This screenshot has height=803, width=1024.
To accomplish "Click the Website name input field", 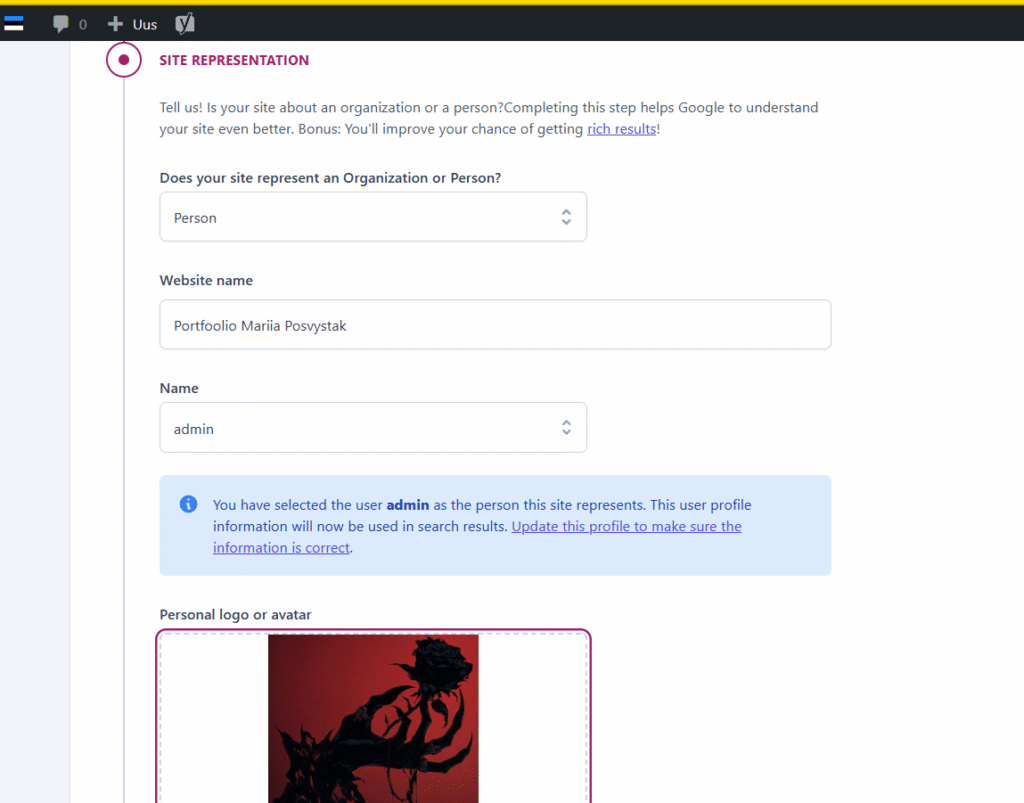I will (x=495, y=324).
